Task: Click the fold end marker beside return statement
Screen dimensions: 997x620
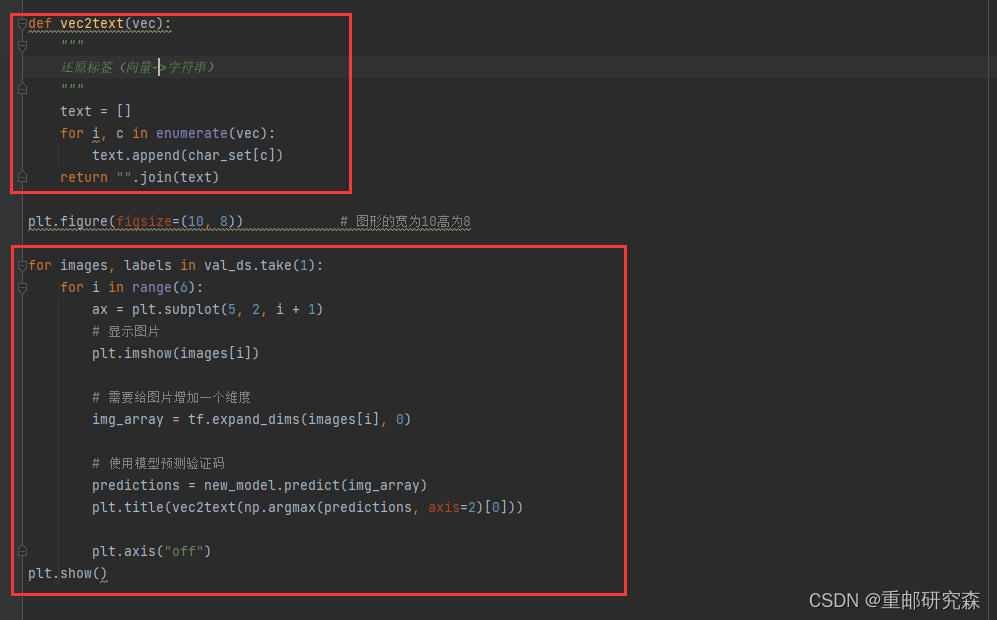Action: pos(22,177)
